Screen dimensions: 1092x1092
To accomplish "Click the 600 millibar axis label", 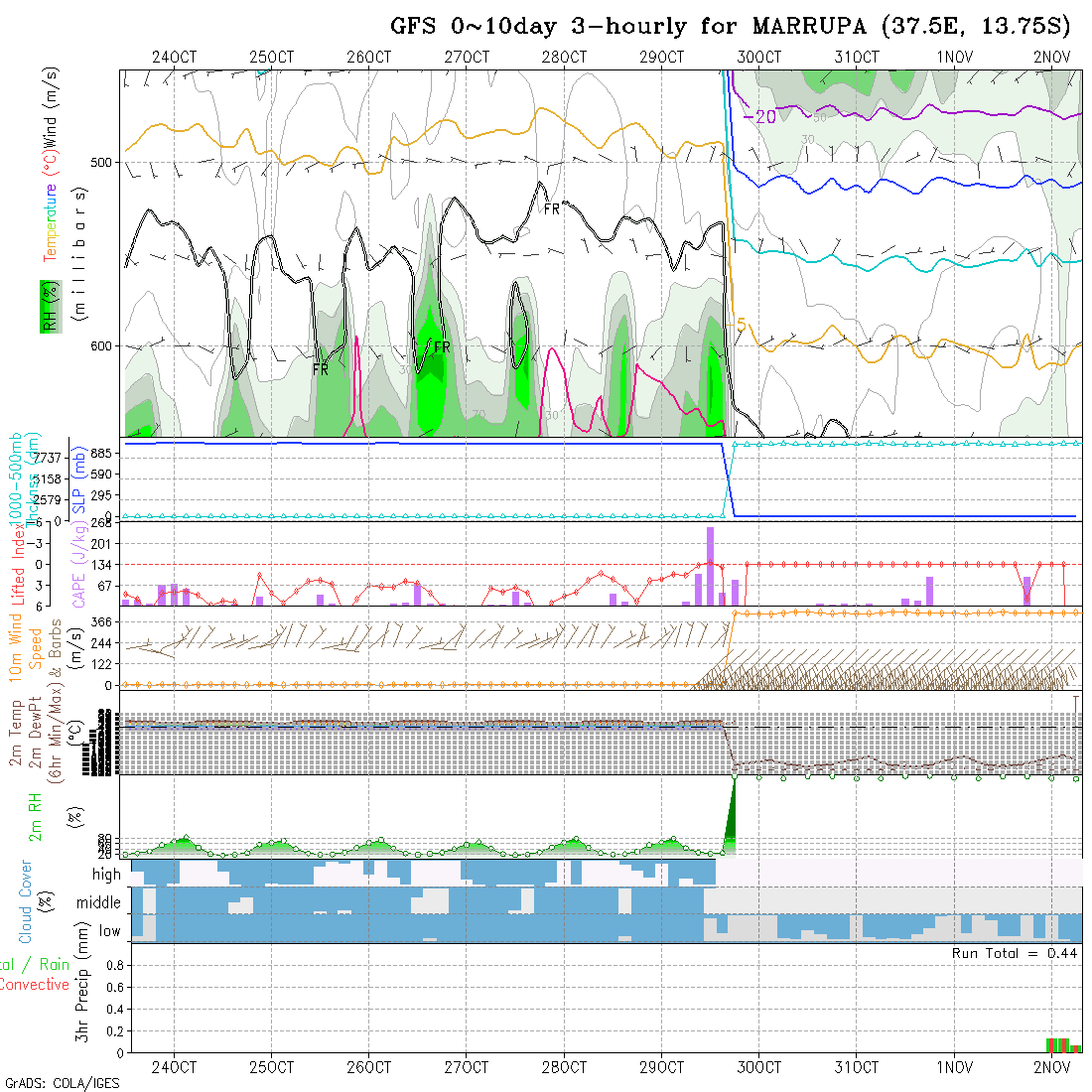I will click(x=104, y=346).
